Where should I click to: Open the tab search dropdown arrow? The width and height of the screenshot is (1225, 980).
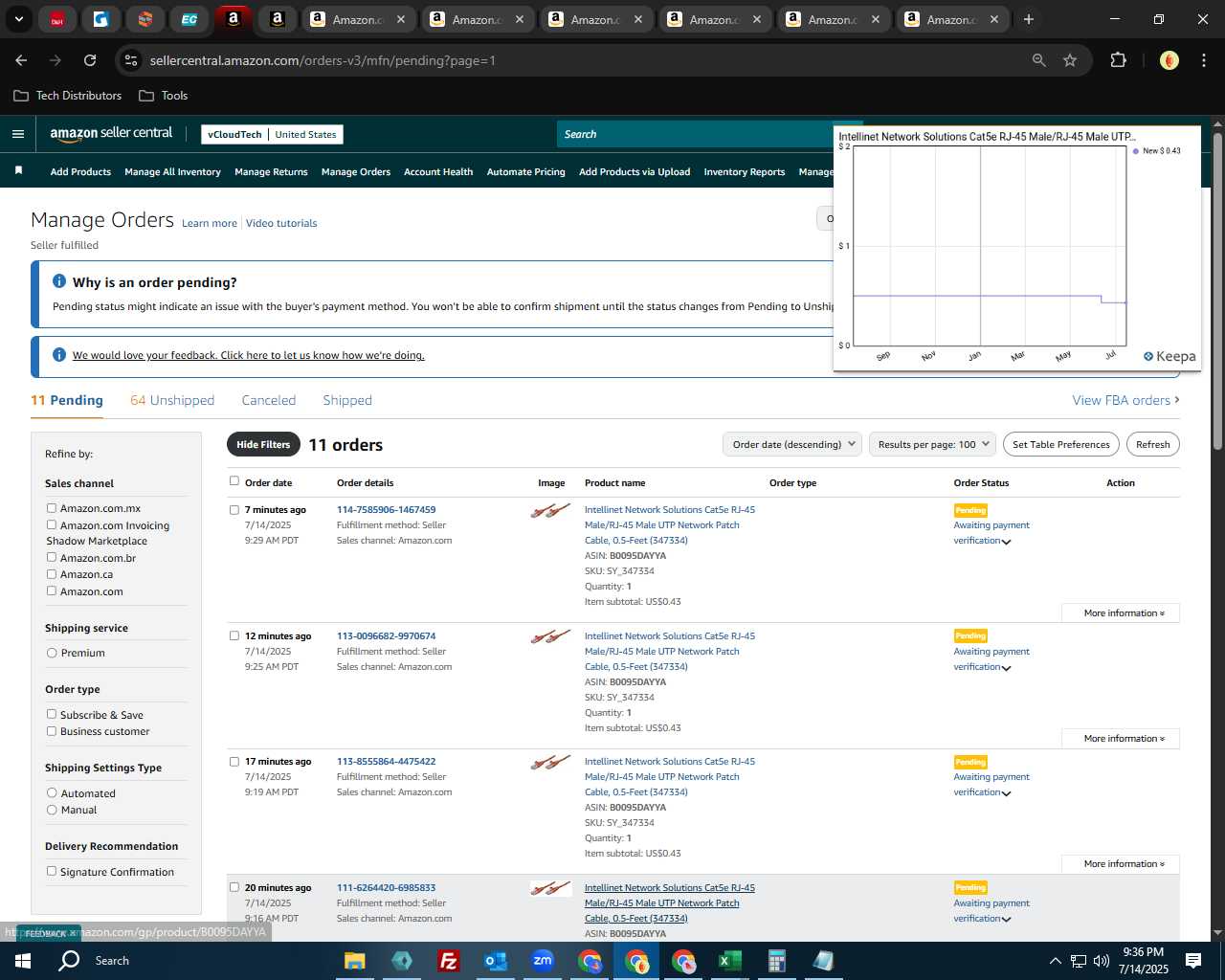[x=18, y=19]
